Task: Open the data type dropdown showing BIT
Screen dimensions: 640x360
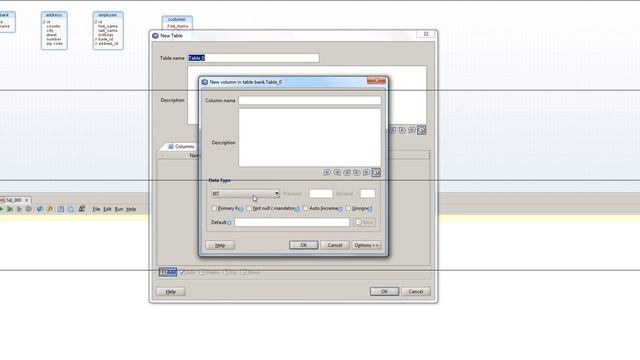Action: [x=245, y=193]
